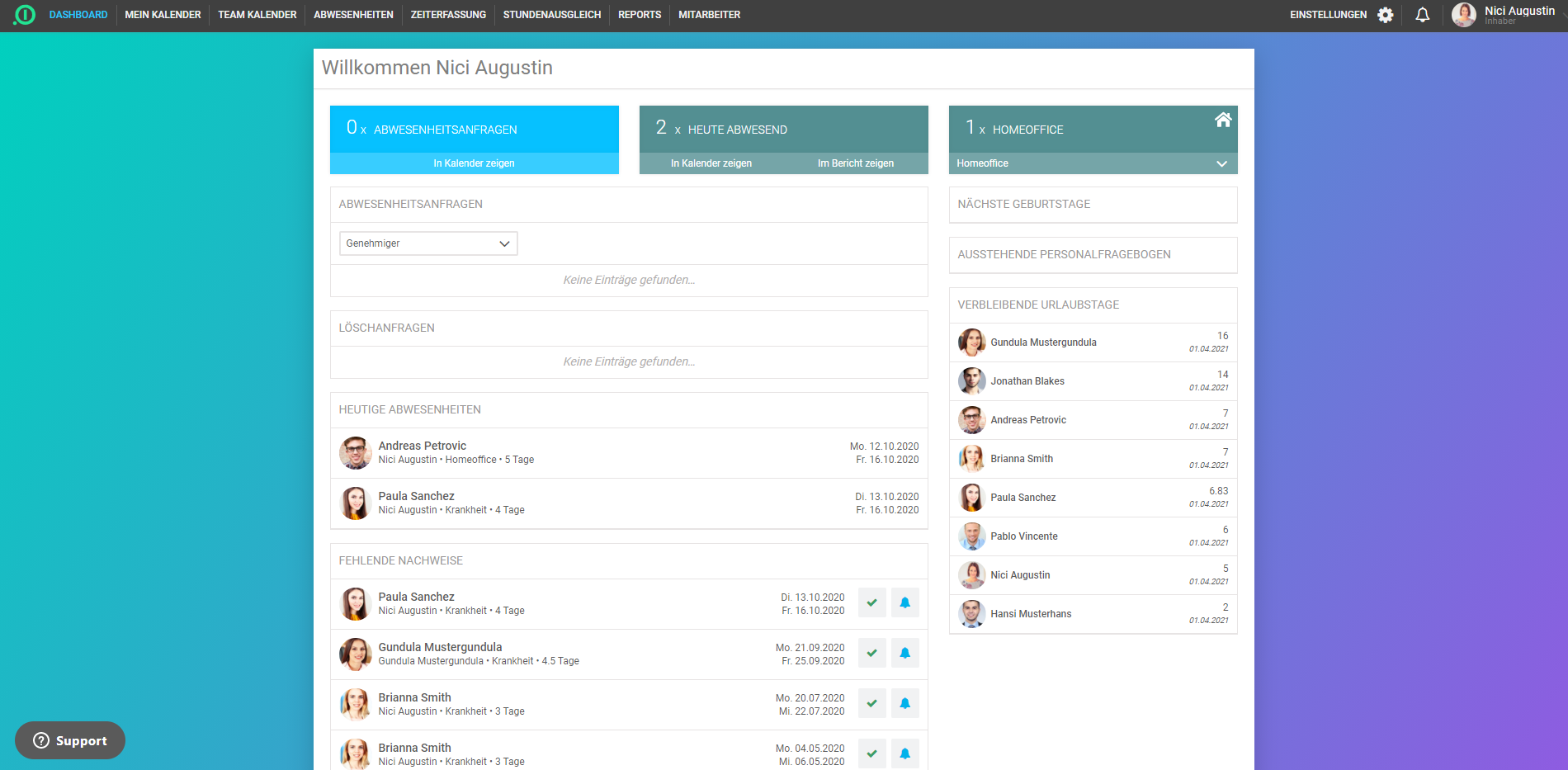This screenshot has height=770, width=1568.
Task: Go to Zeiterfassung in navigation bar
Action: pos(448,15)
